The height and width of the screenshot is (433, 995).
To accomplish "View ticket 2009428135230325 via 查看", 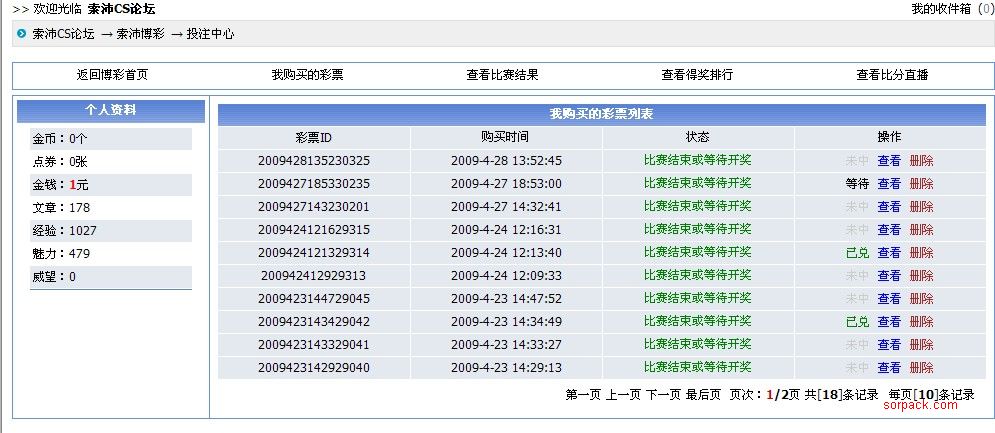I will click(x=889, y=161).
